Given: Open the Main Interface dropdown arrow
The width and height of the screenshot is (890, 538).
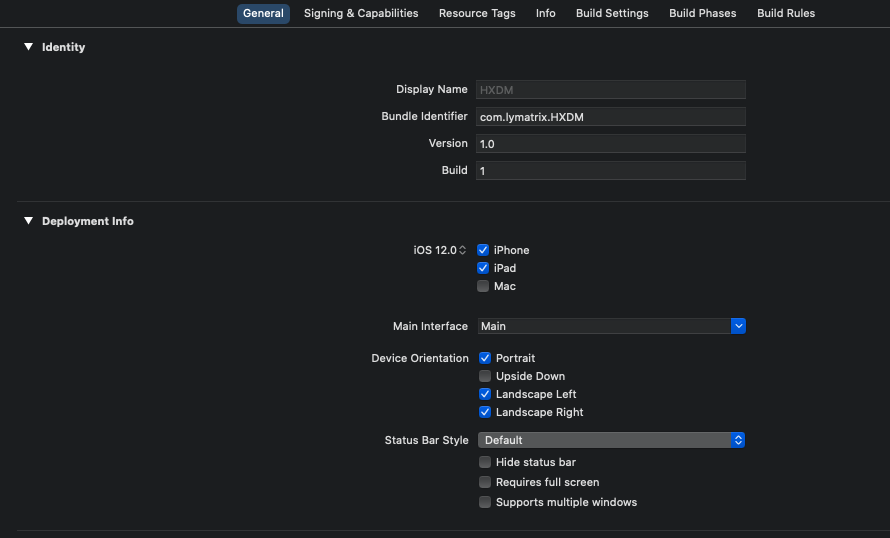Looking at the screenshot, I should click(738, 326).
